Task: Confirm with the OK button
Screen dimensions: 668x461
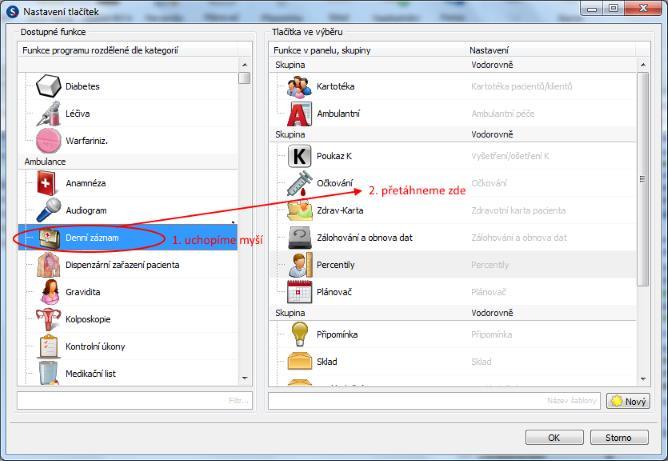Action: (x=554, y=438)
